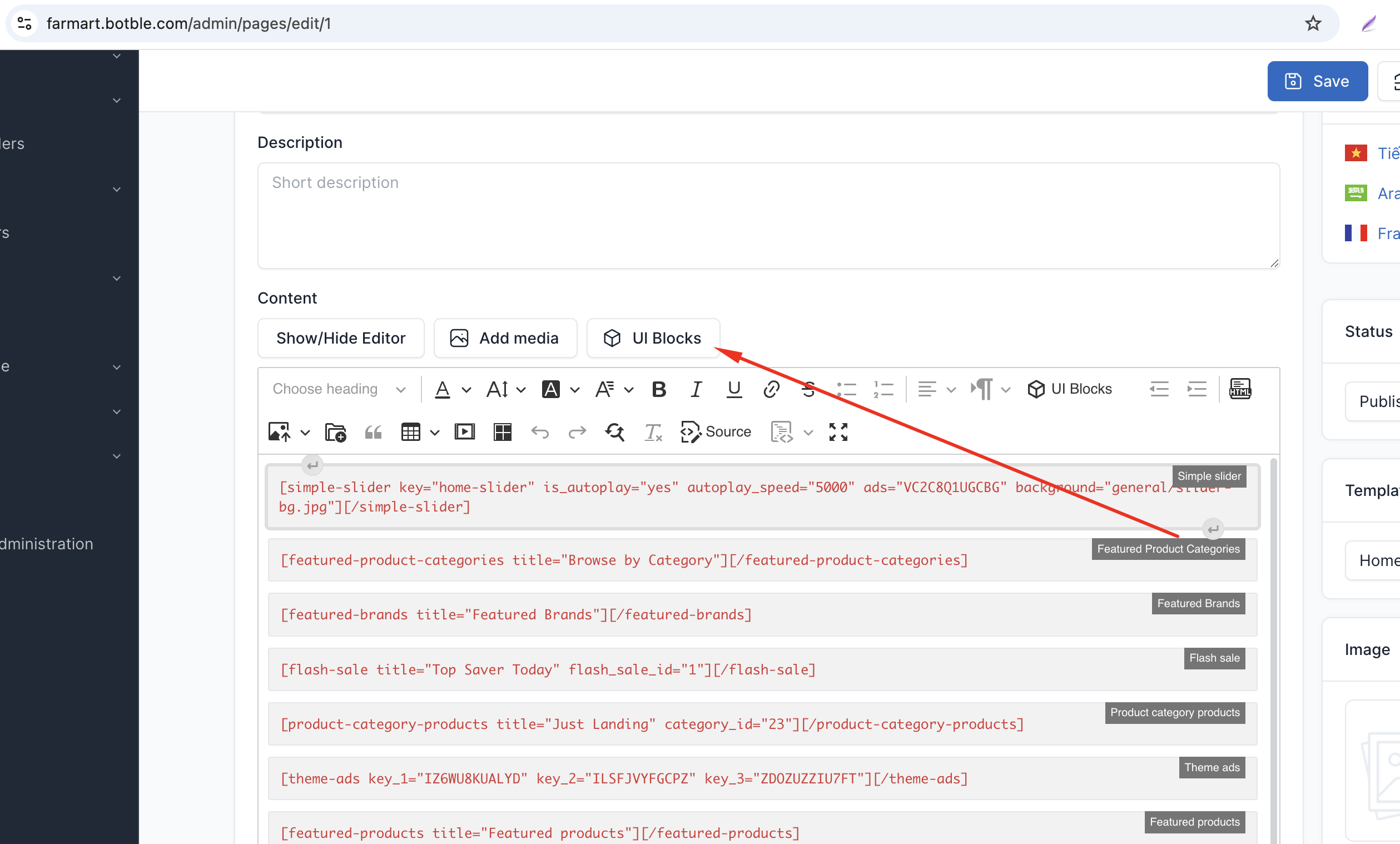Insert paragraph after the simple slider block
The image size is (1400, 844).
1213,530
